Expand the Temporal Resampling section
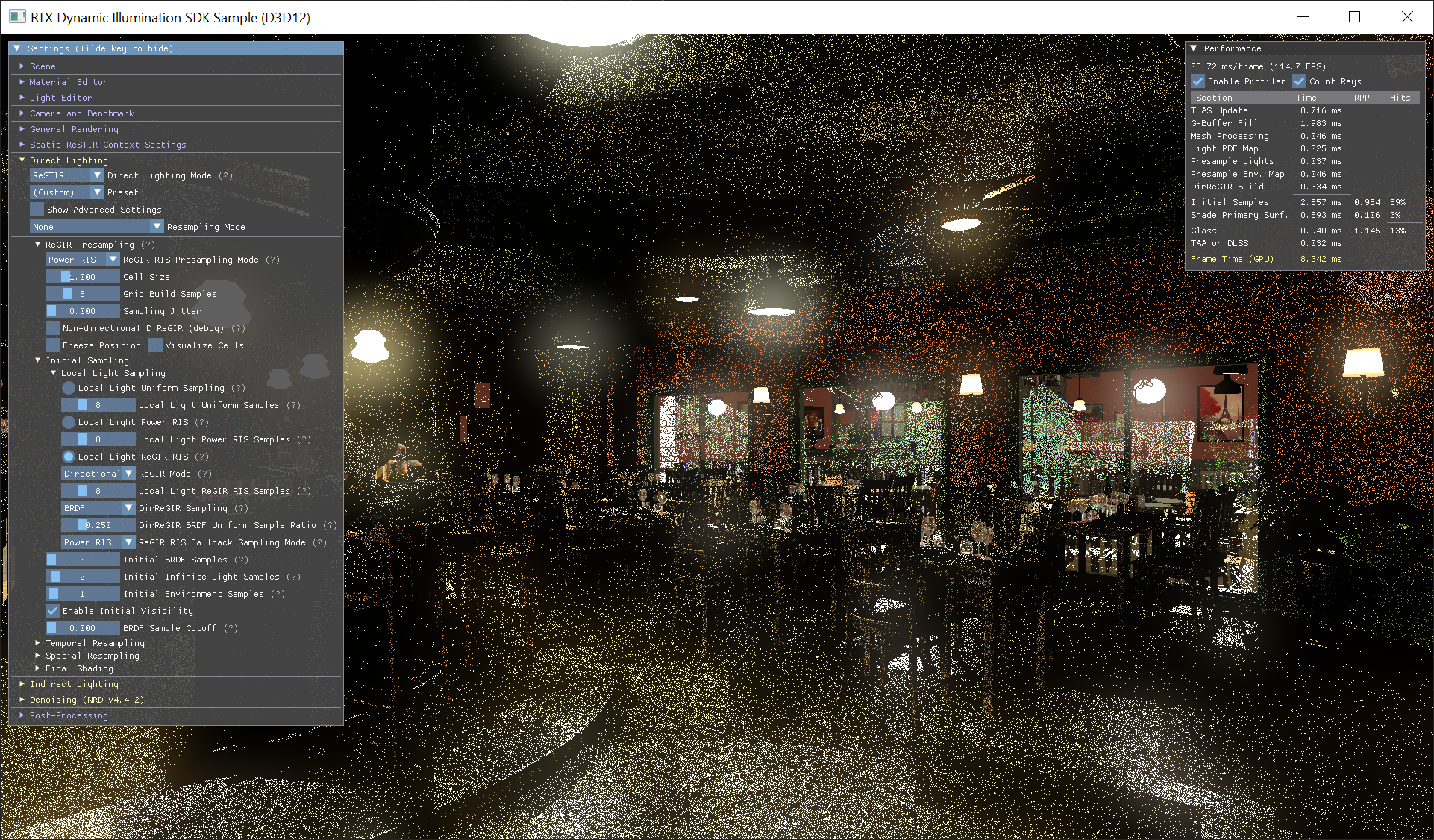 (x=94, y=642)
